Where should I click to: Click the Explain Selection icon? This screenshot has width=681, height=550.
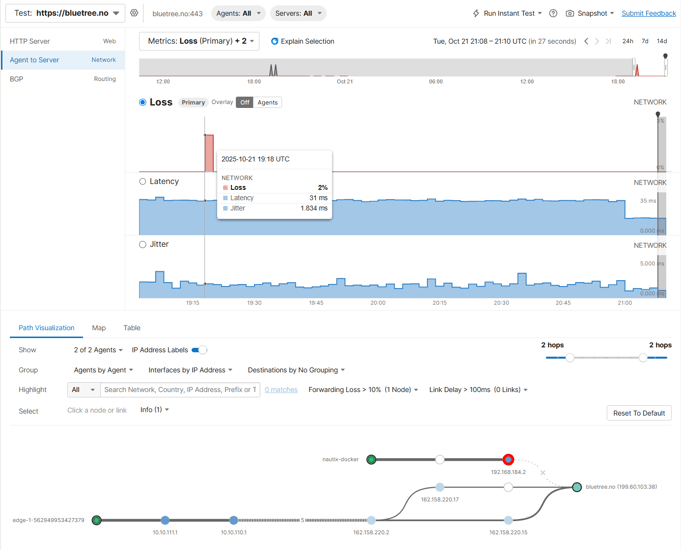click(x=275, y=42)
